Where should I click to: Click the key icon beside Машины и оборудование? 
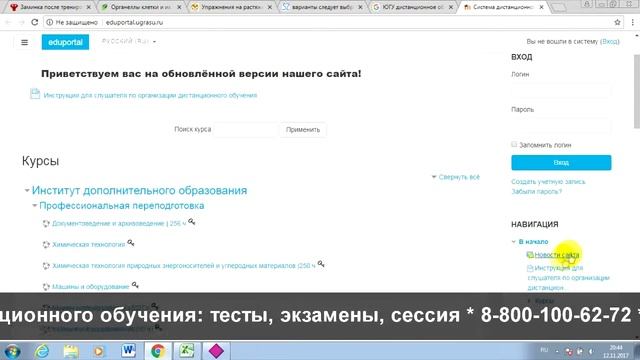pos(135,285)
